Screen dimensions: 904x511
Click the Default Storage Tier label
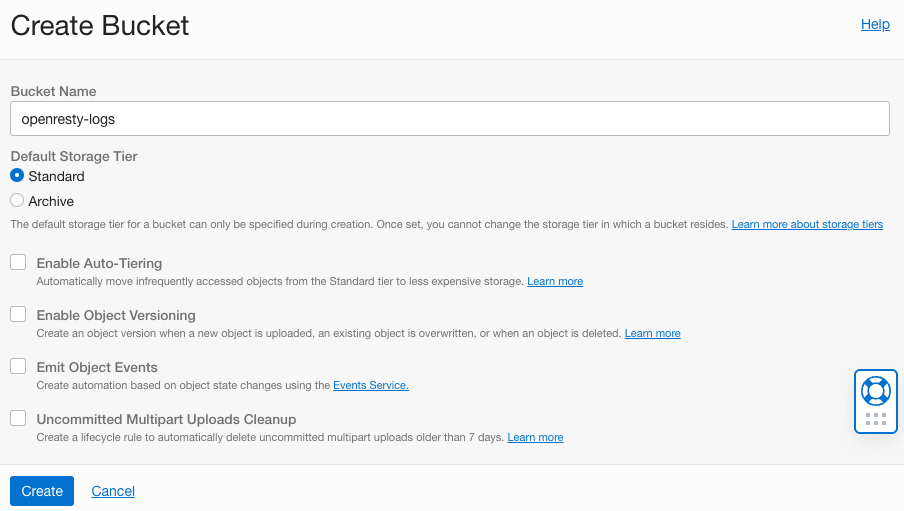[74, 156]
